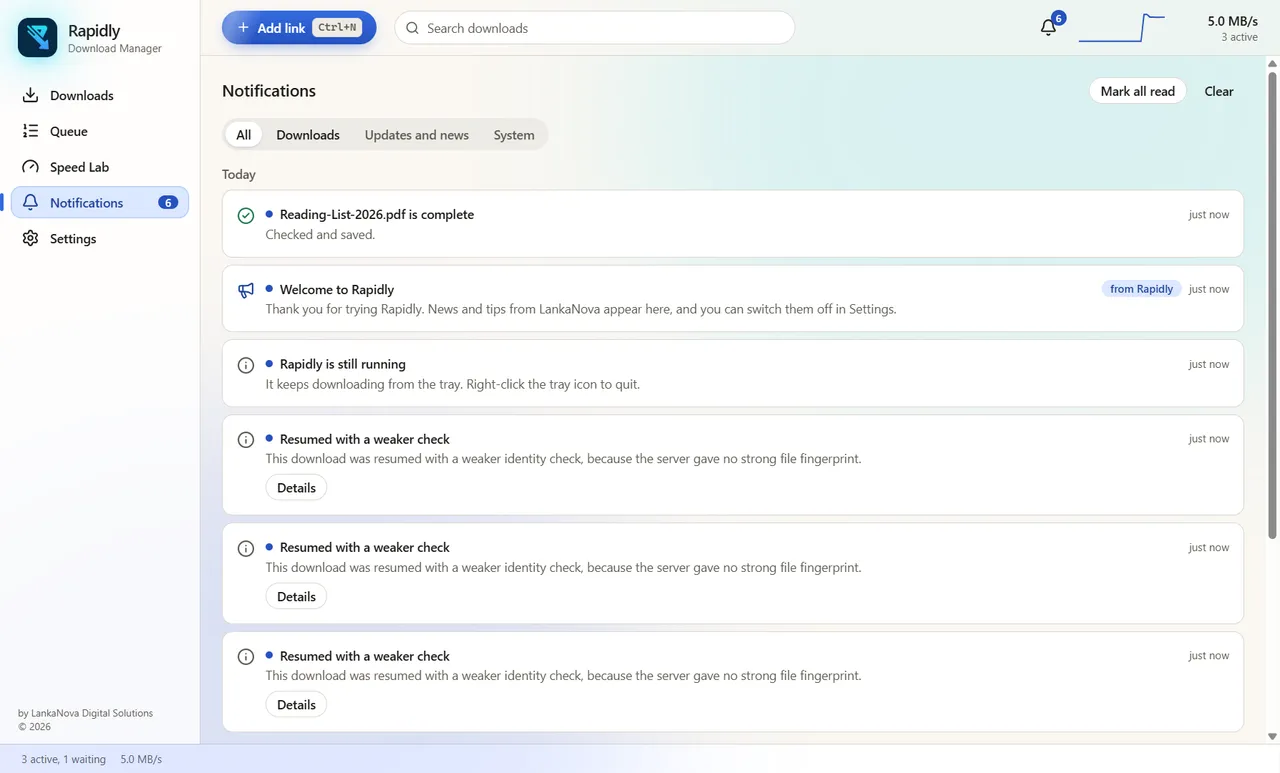Click the 5.0 MB/s speed readout at top
This screenshot has height=773, width=1280.
click(1232, 21)
